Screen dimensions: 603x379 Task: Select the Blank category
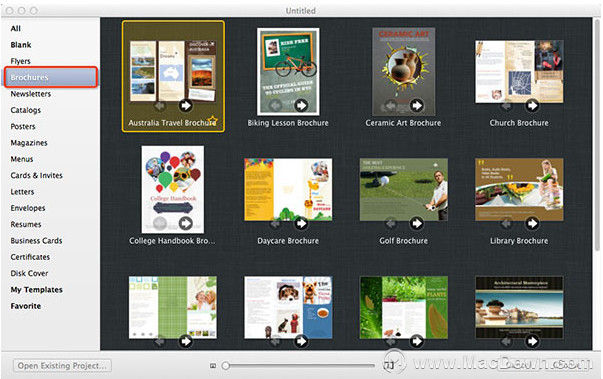pos(21,45)
